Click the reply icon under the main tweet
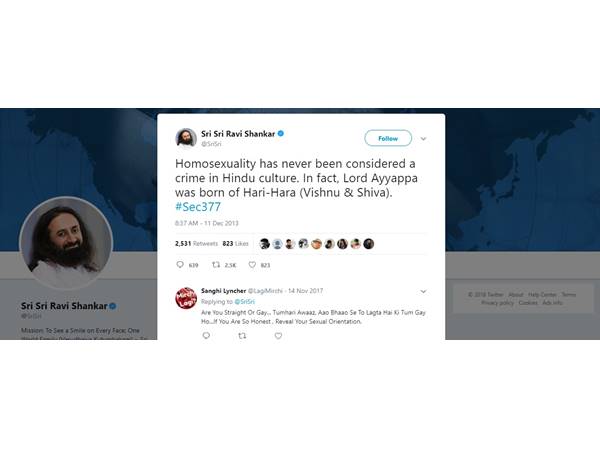Screen dimensions: 600x450 [x=180, y=264]
